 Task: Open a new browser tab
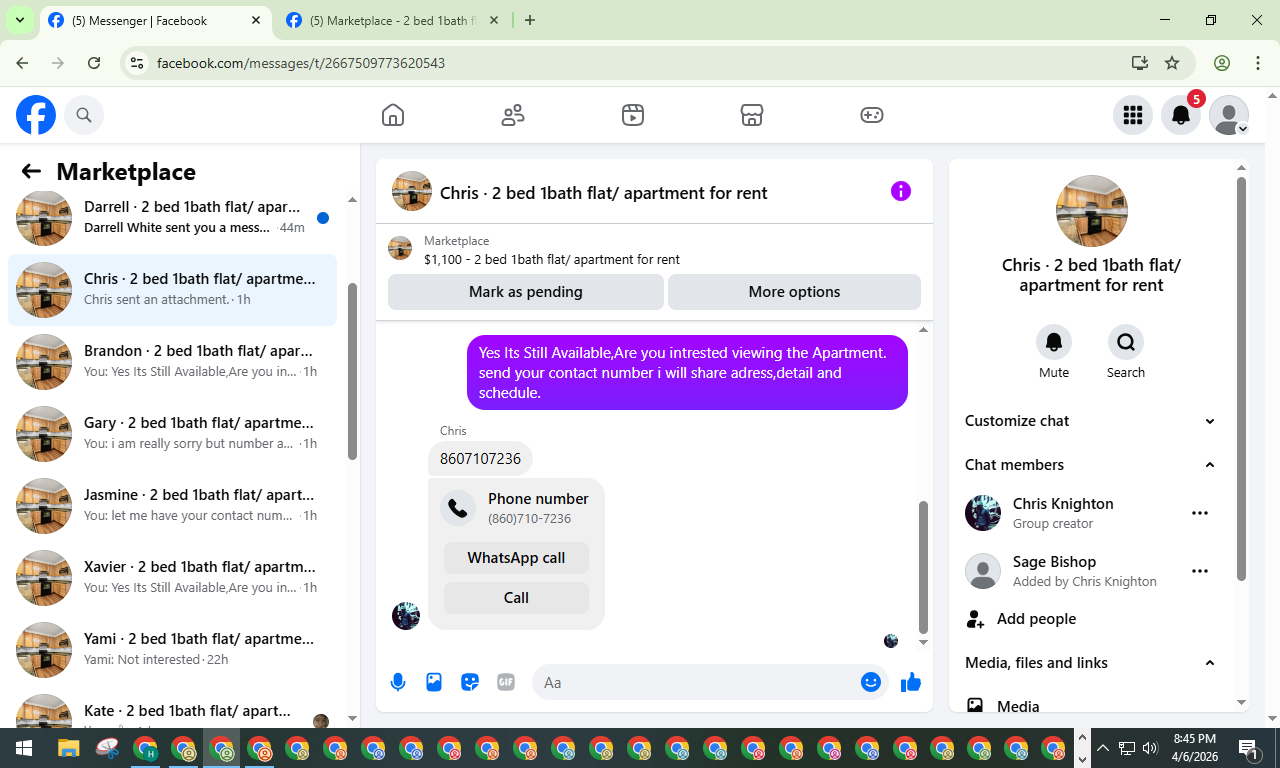530,20
